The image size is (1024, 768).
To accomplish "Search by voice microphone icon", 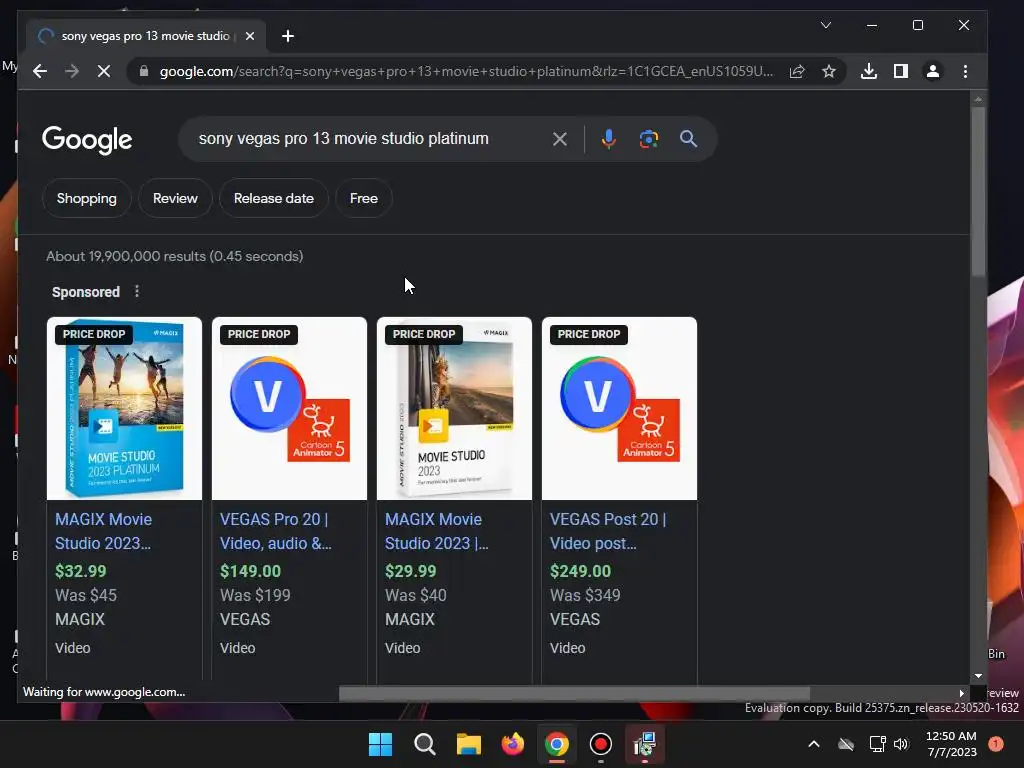I will (608, 138).
